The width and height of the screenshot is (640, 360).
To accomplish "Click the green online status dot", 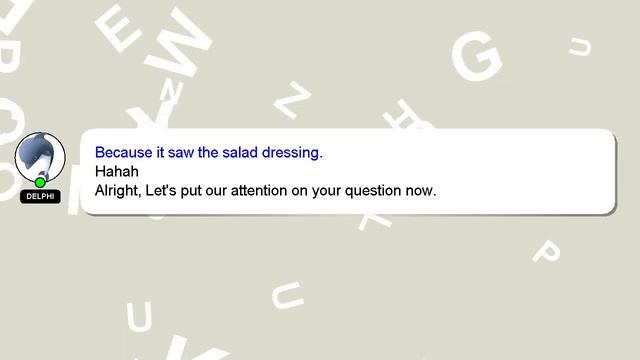I will coord(40,182).
